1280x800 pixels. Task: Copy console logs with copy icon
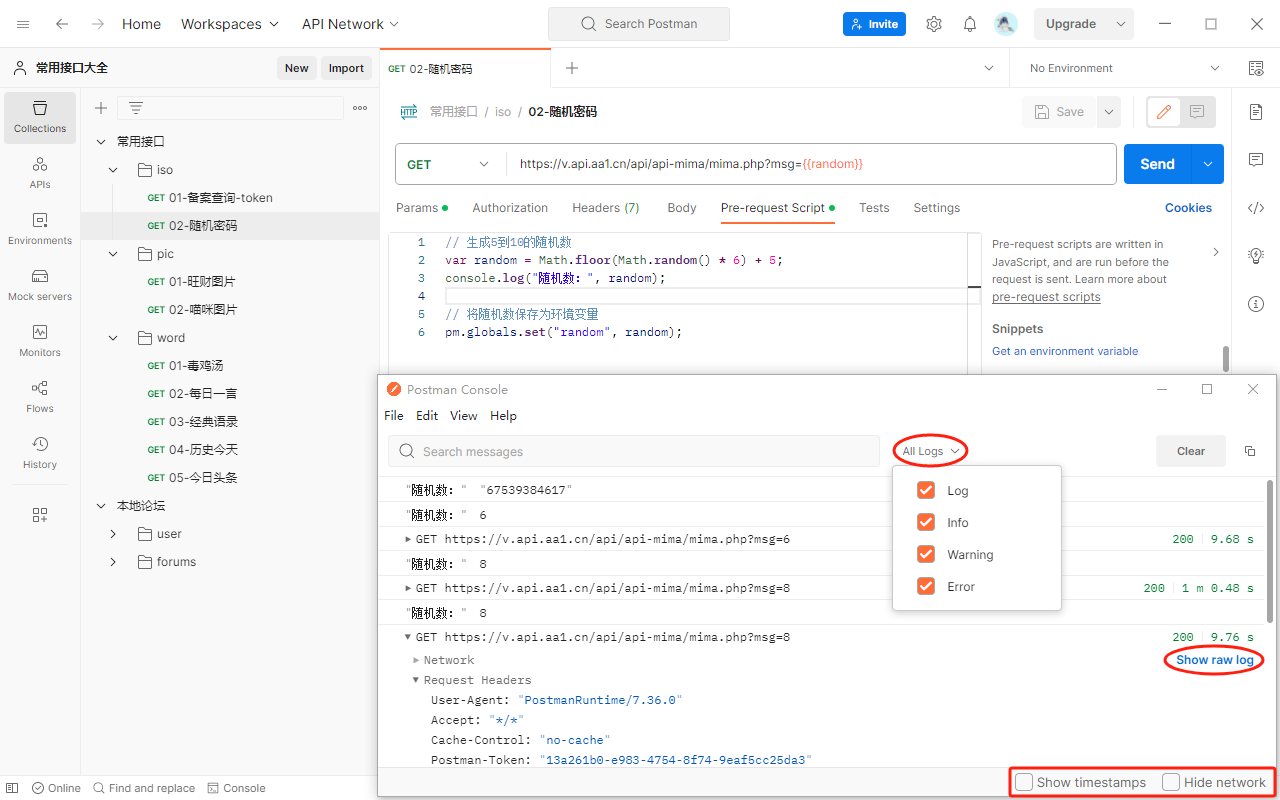coord(1250,451)
